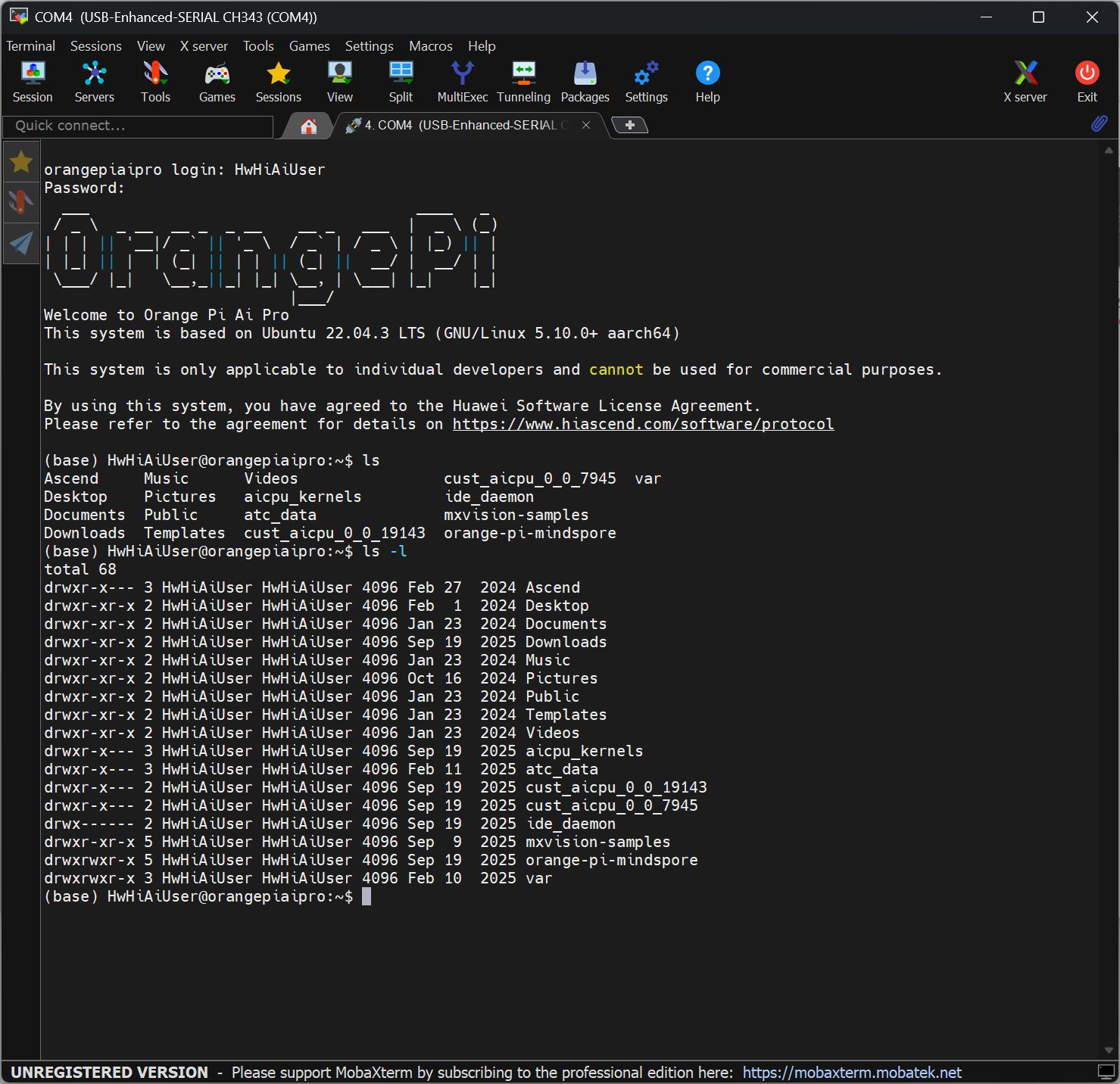Activate the Split toolbar icon
This screenshot has width=1120, height=1084.
click(401, 82)
